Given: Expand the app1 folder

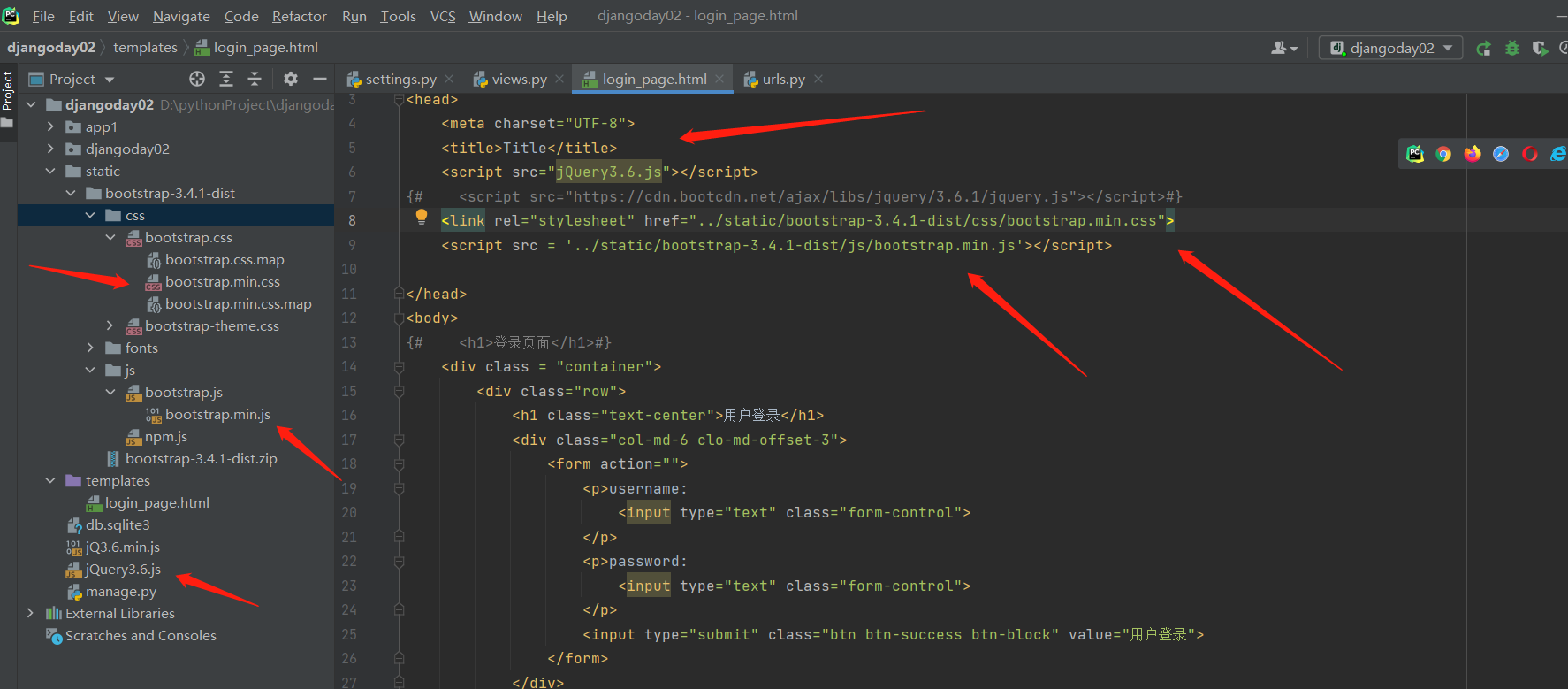Looking at the screenshot, I should pyautogui.click(x=51, y=126).
